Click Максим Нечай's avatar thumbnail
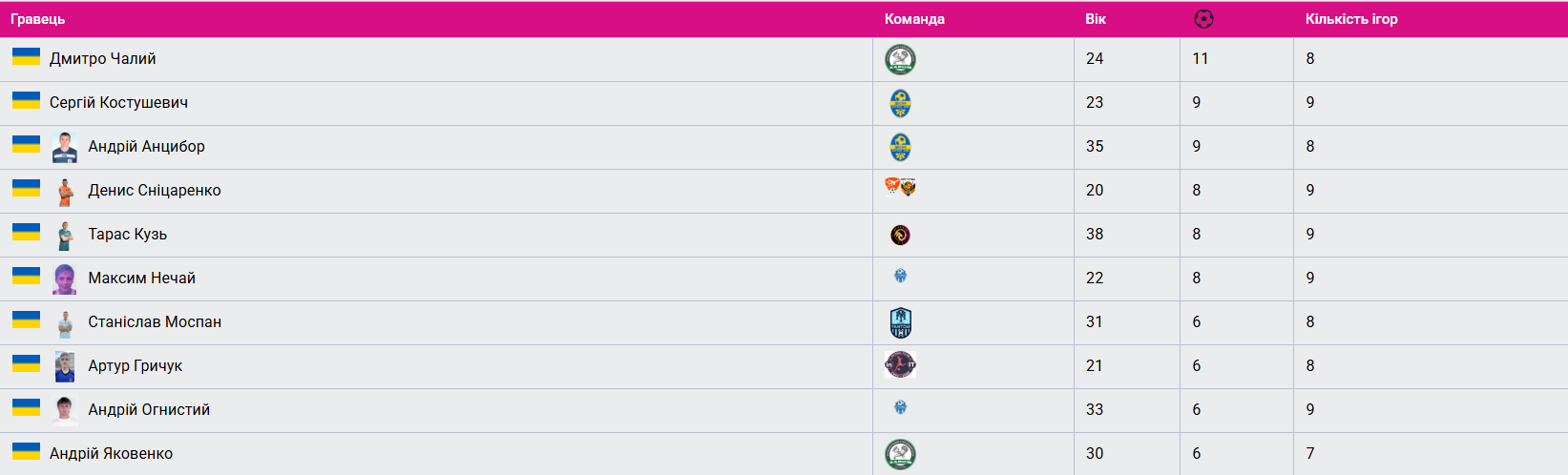This screenshot has height=475, width=1568. pyautogui.click(x=65, y=279)
